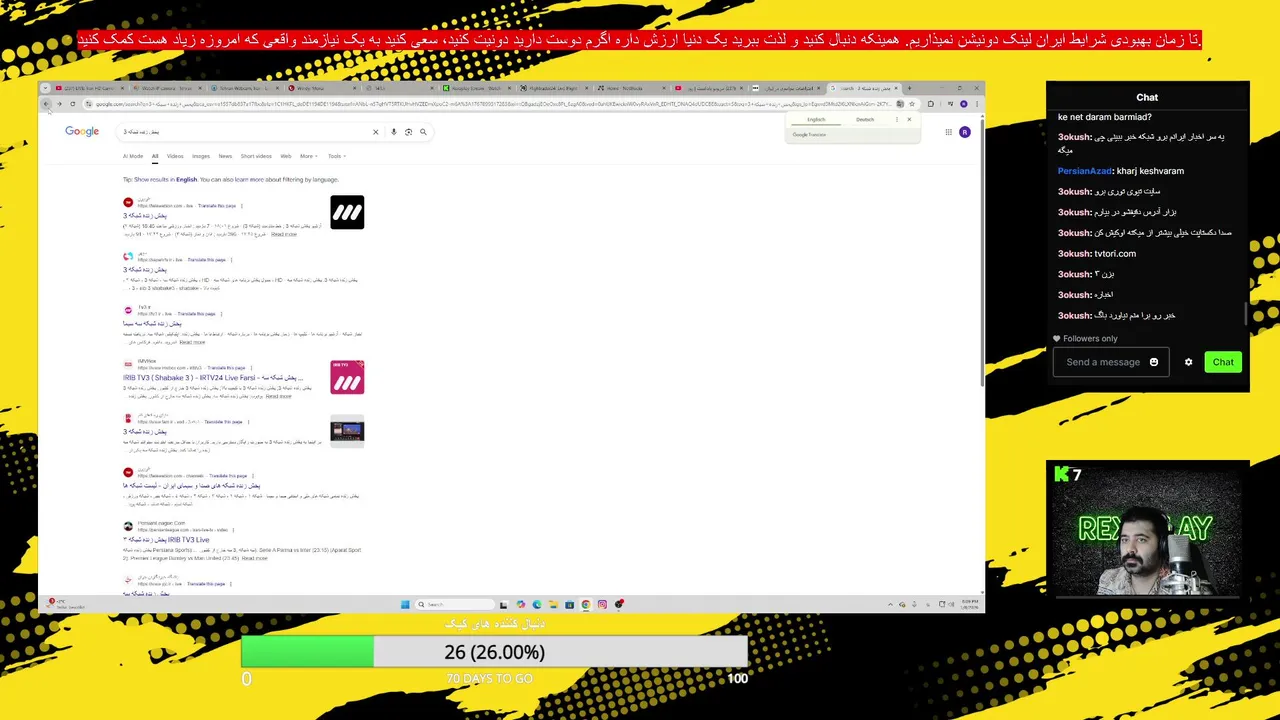Open the weather widget on taskbar

pos(63,604)
